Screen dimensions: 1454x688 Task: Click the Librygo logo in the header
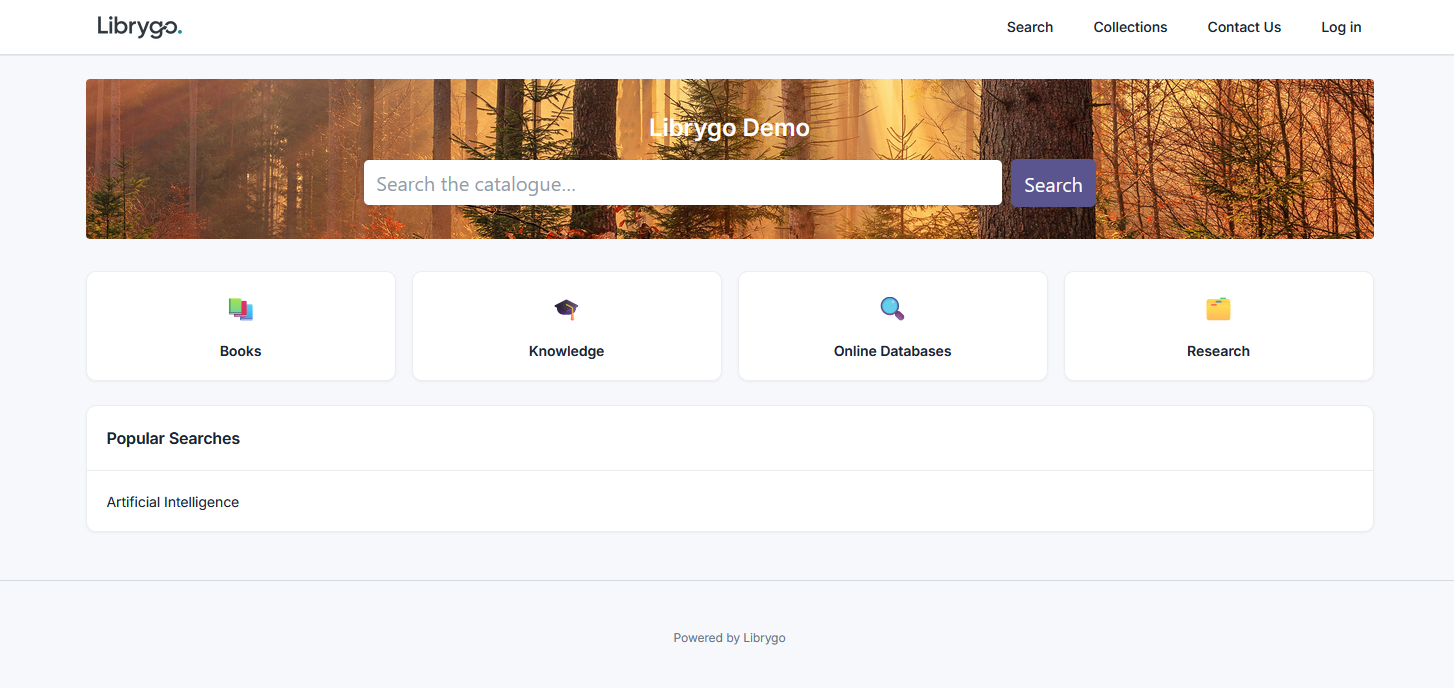(x=139, y=27)
